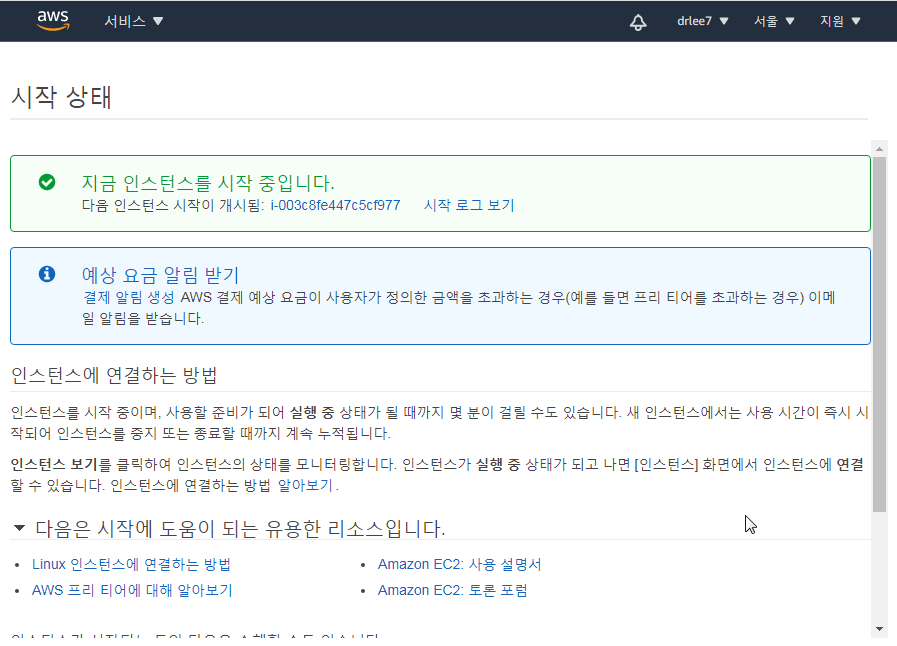897x646 pixels.
Task: Click the 시작 상태 page title
Action: pos(61,97)
